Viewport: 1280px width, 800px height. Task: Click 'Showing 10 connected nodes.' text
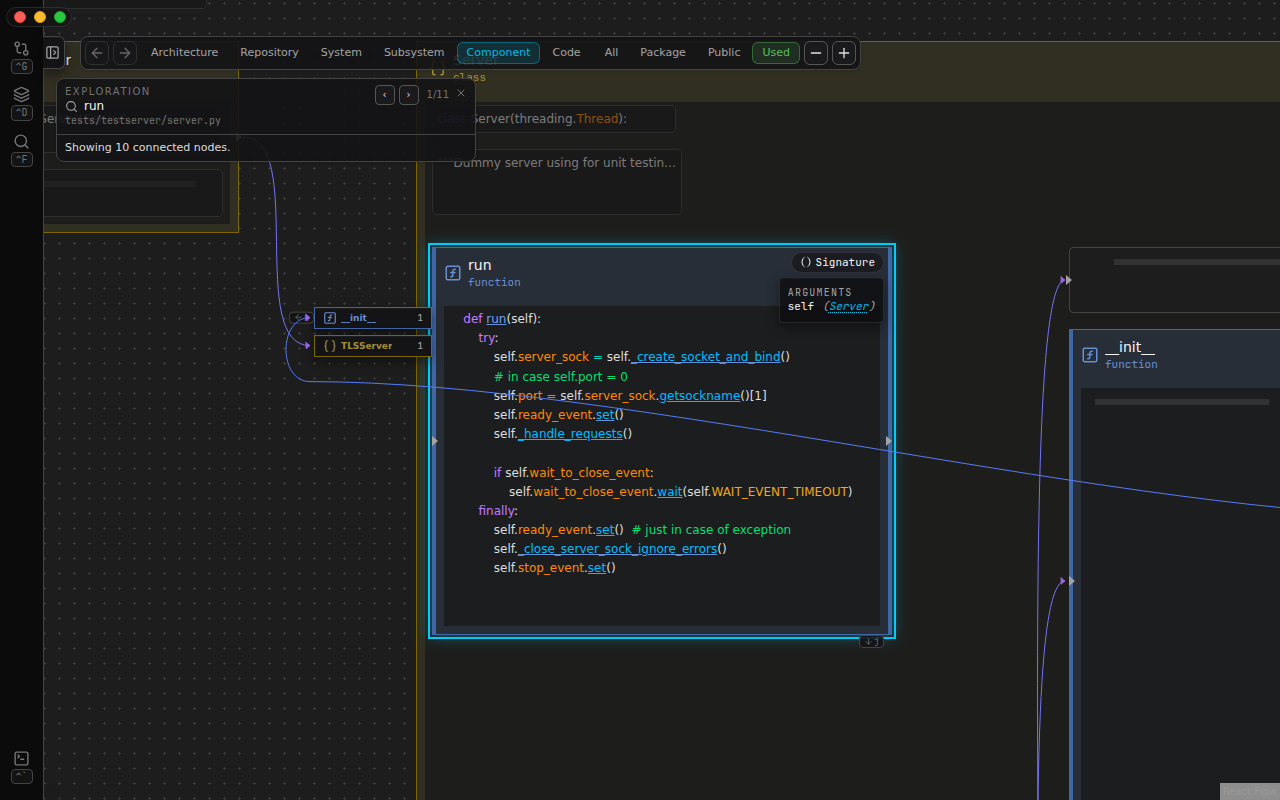(x=148, y=147)
